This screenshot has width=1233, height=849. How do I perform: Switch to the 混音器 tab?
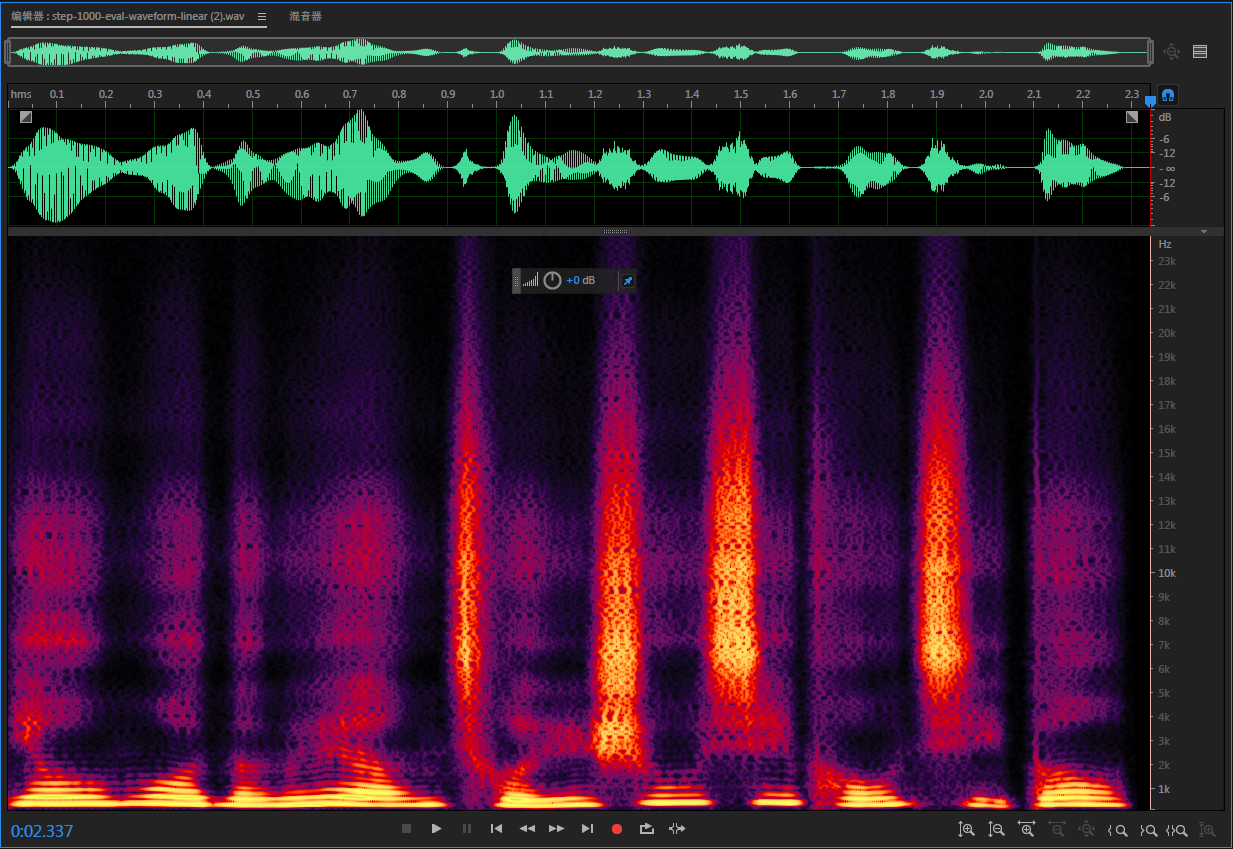coord(306,17)
